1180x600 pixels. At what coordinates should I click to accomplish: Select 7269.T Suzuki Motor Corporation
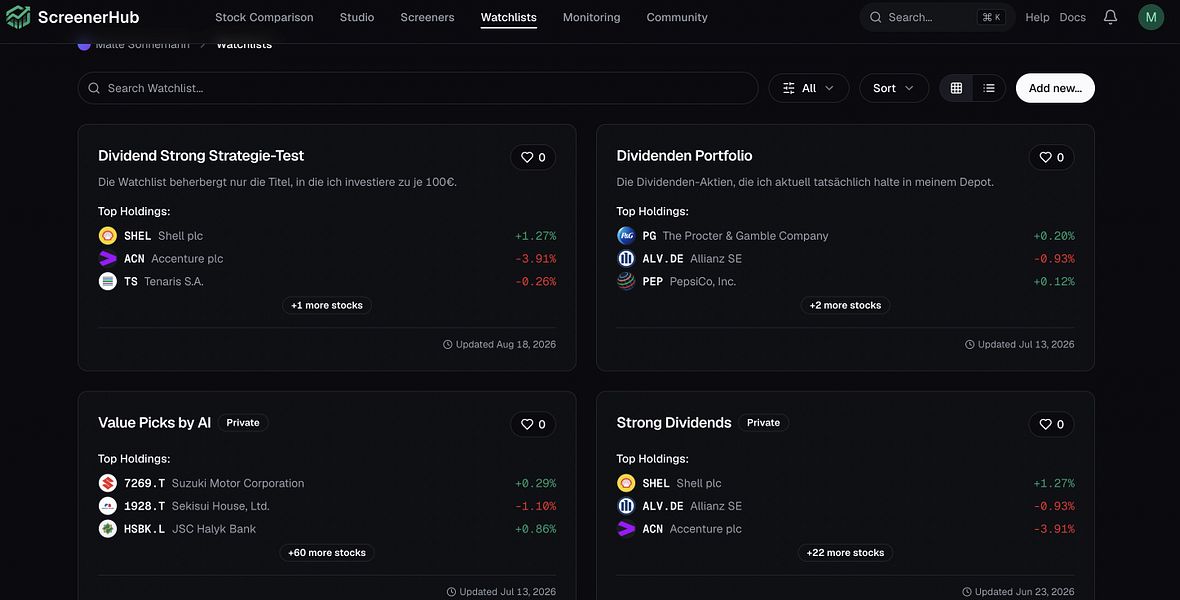tap(327, 483)
